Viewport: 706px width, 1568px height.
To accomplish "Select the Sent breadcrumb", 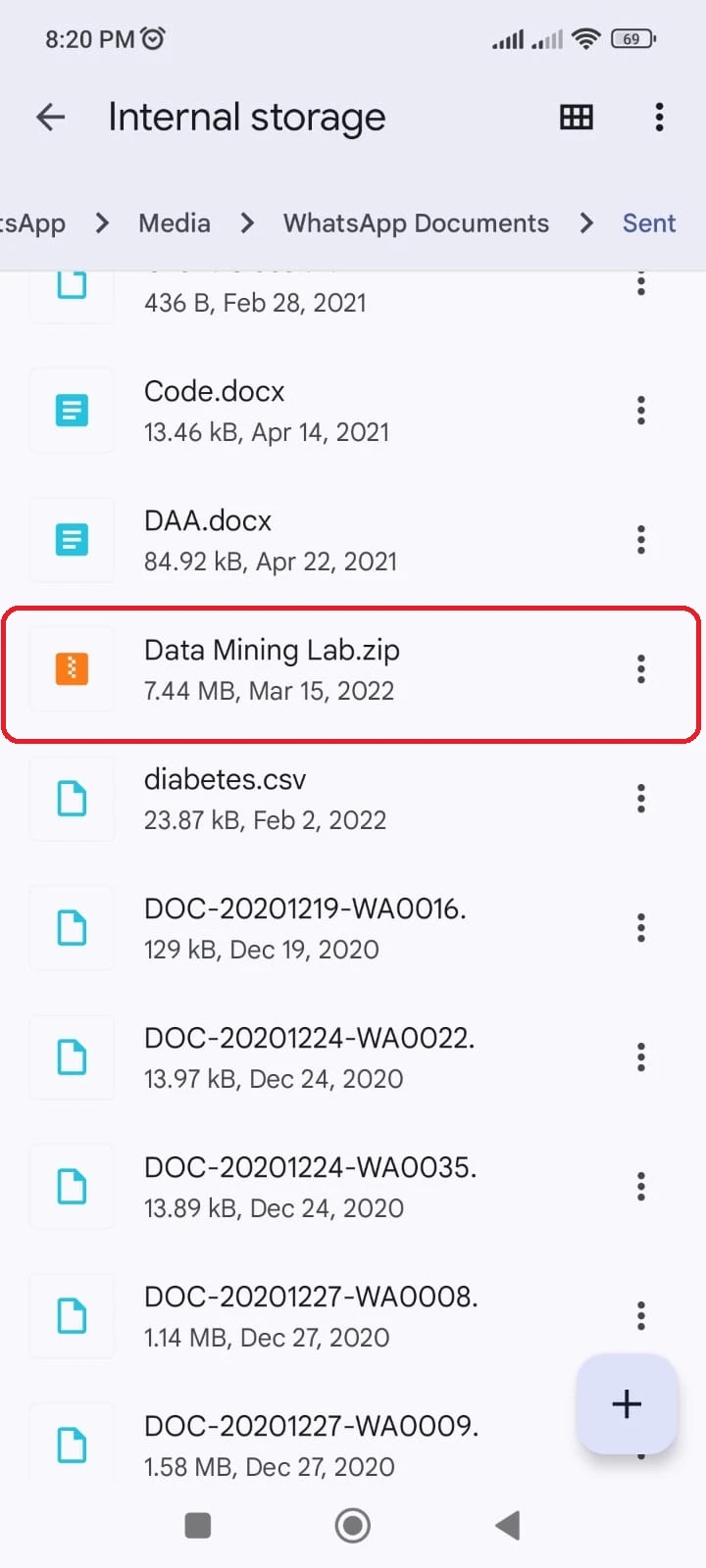I will (x=649, y=223).
